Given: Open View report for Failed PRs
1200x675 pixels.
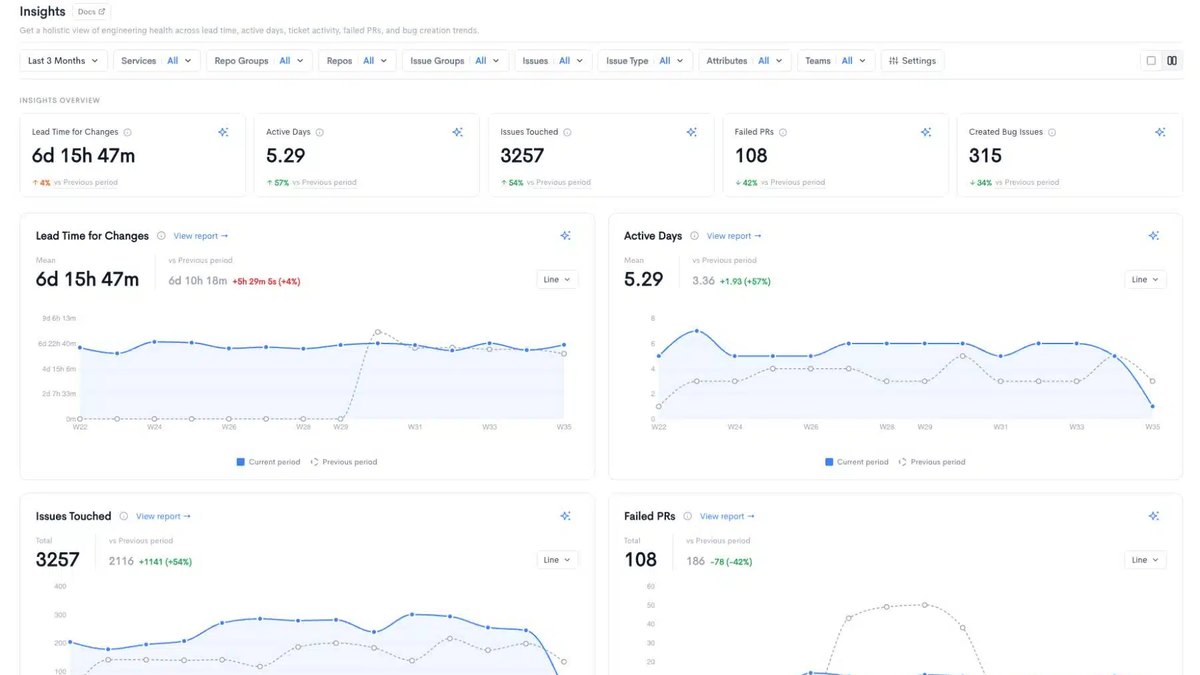Looking at the screenshot, I should coord(727,516).
